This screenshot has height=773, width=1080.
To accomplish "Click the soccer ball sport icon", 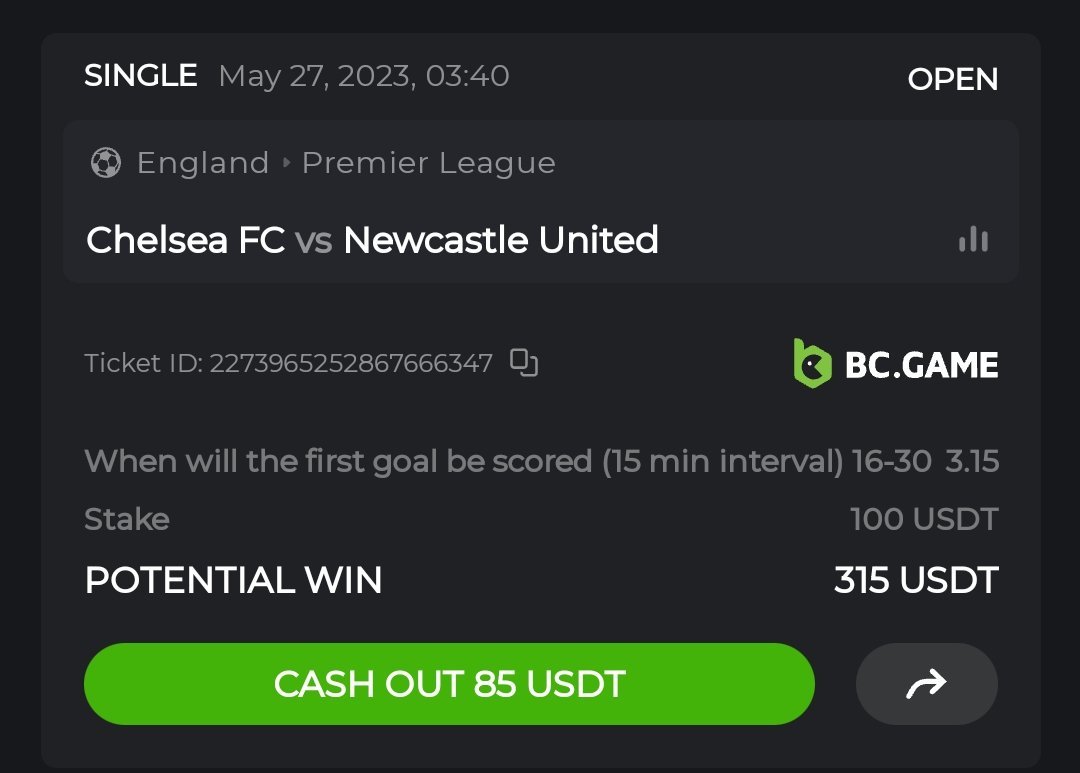I will coord(105,162).
